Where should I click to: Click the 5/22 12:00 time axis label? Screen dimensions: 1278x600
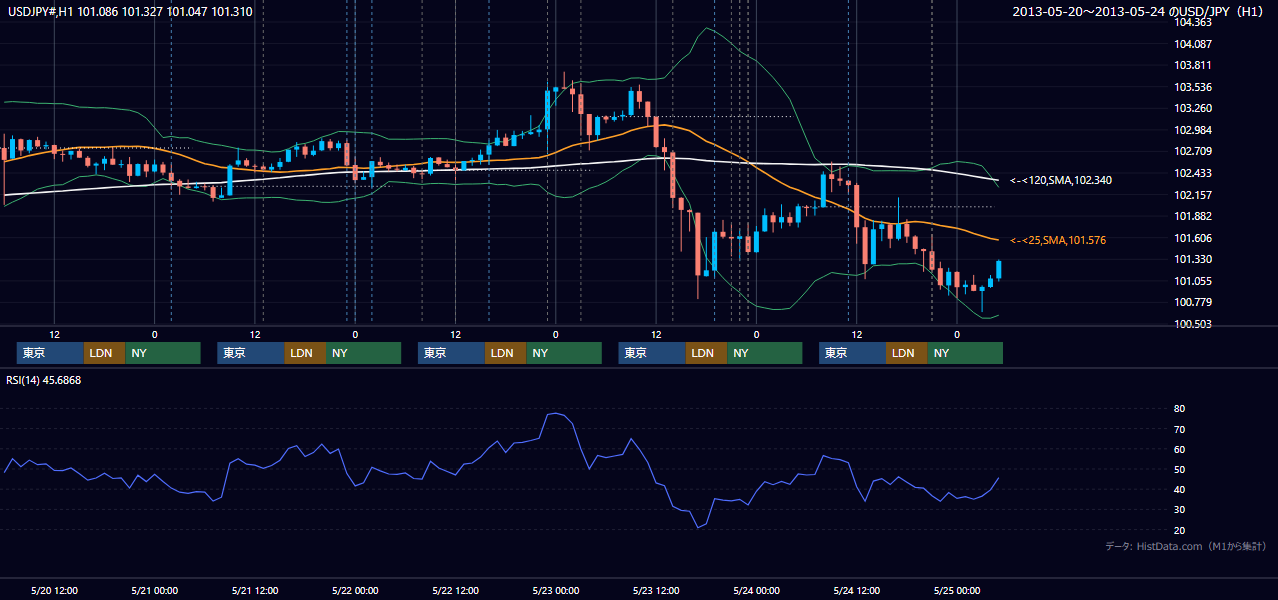tap(456, 590)
